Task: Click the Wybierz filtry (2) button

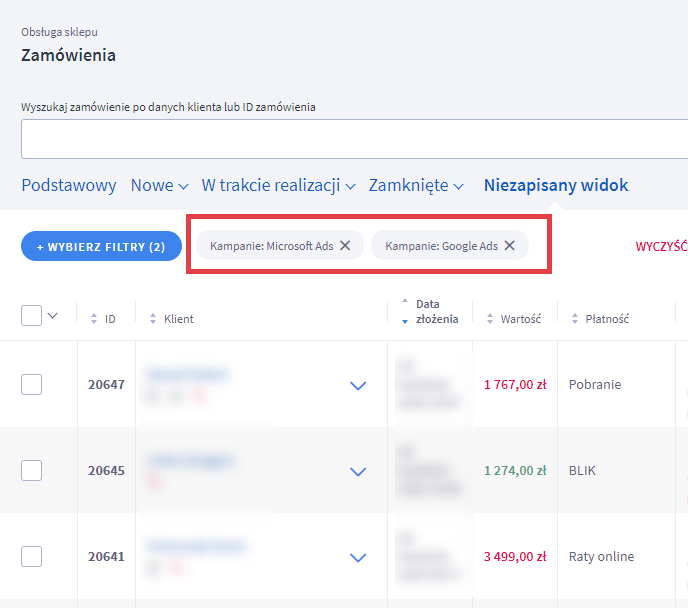Action: coord(101,246)
